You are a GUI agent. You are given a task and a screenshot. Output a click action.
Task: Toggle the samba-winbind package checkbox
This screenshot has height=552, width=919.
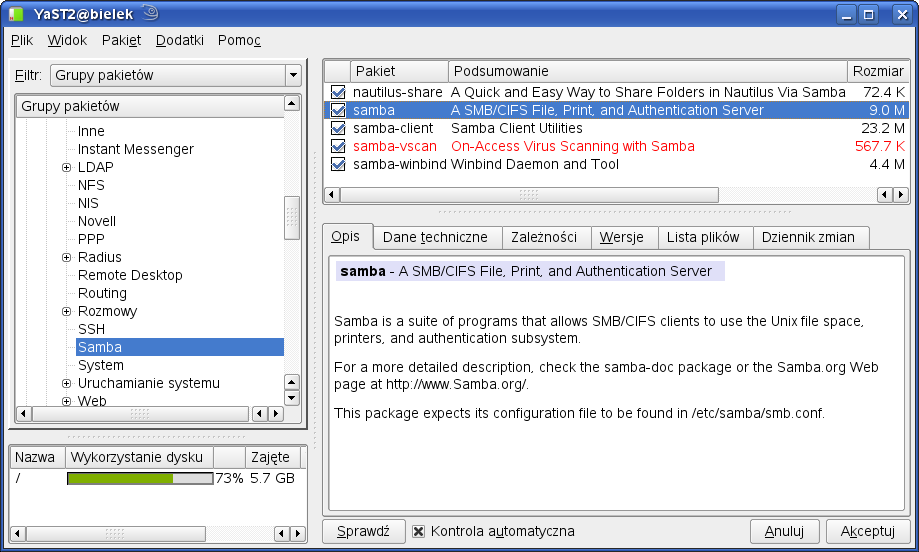(338, 164)
